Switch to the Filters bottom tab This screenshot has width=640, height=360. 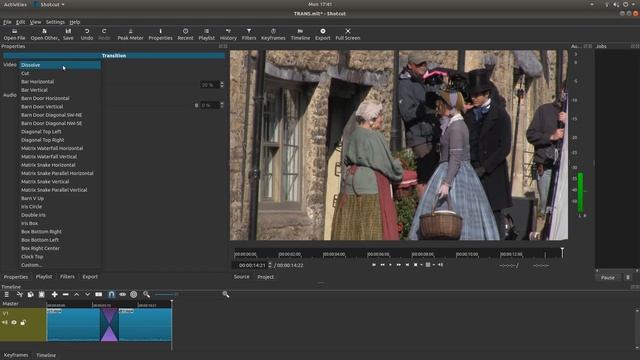point(67,277)
